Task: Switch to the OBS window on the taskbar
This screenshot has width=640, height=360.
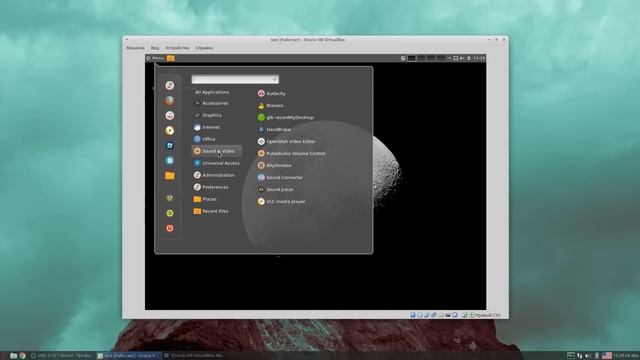Action: point(62,356)
